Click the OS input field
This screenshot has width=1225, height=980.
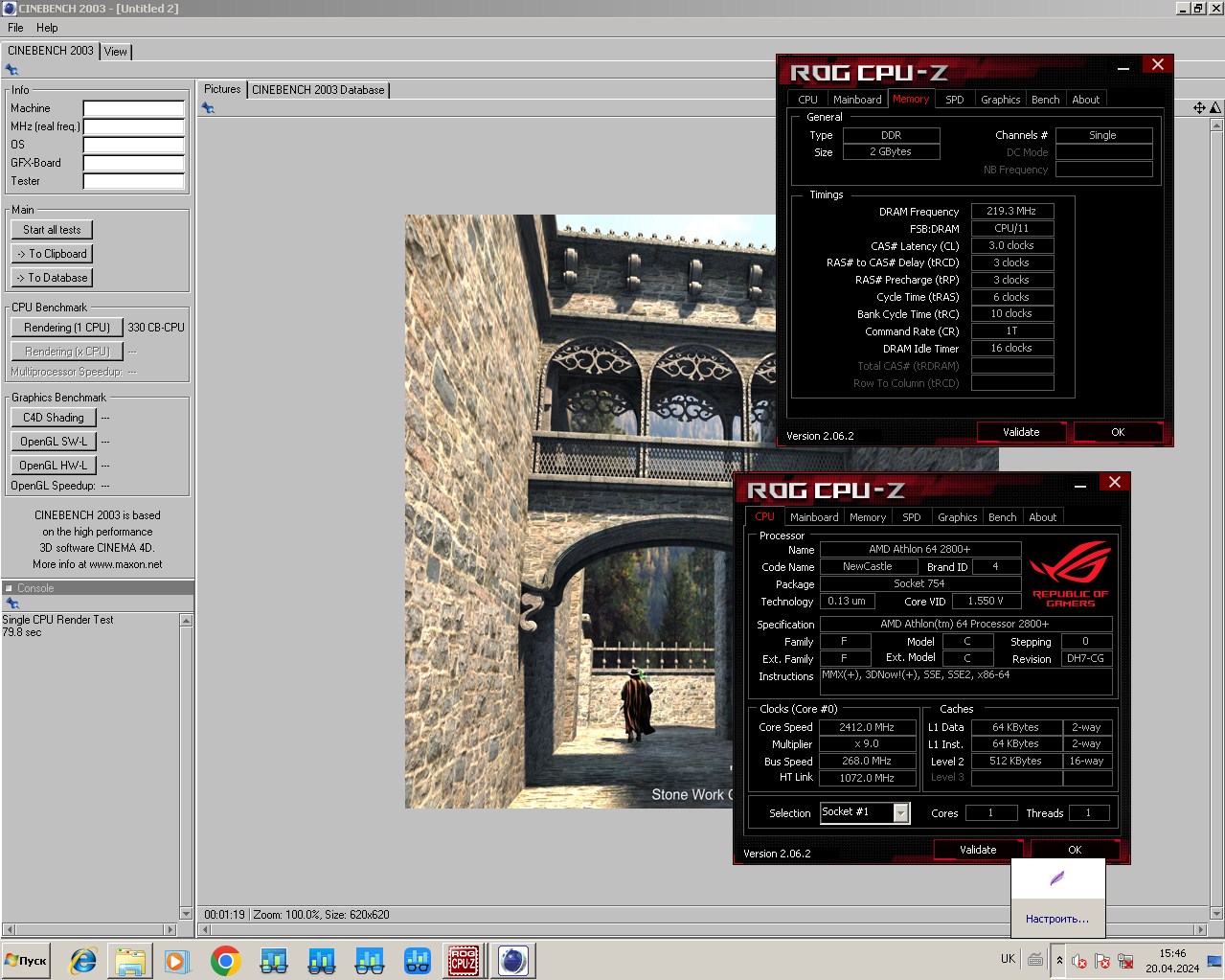[134, 145]
